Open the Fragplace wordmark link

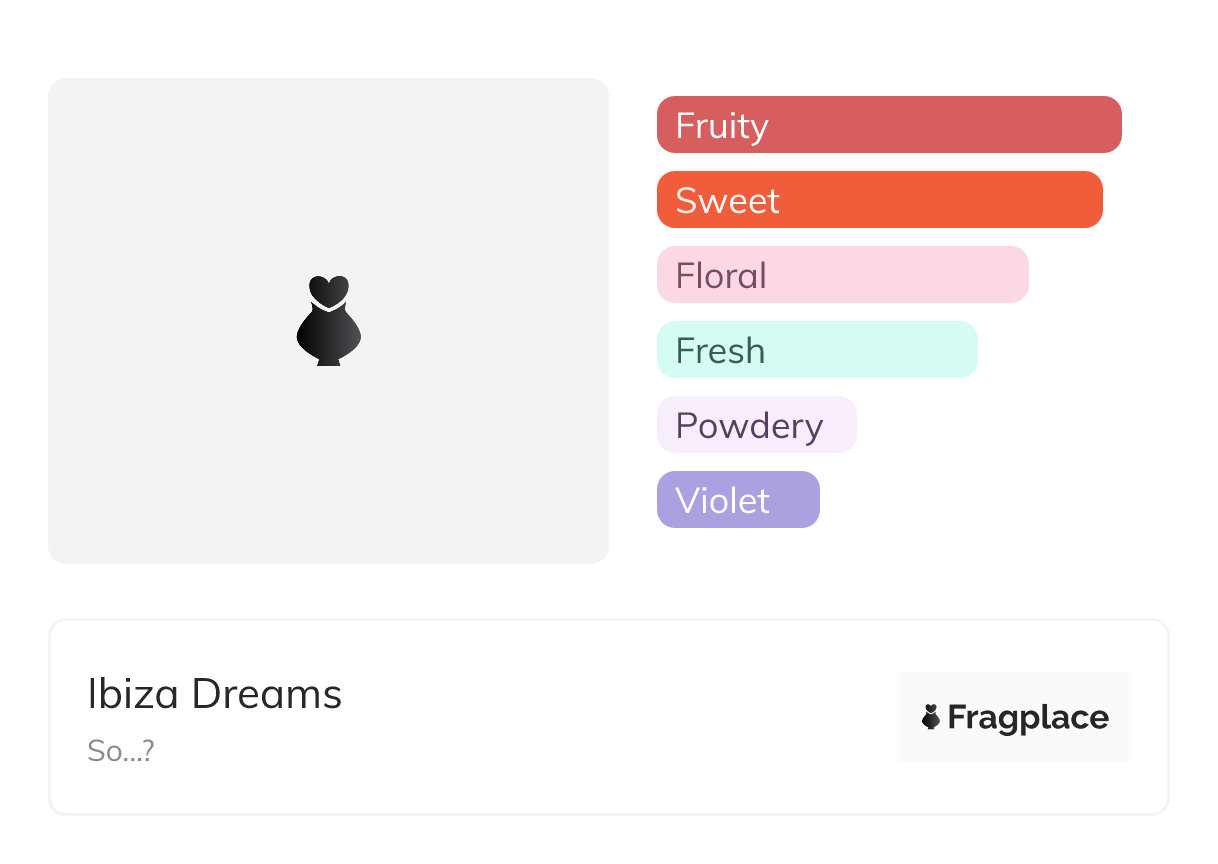(1028, 718)
